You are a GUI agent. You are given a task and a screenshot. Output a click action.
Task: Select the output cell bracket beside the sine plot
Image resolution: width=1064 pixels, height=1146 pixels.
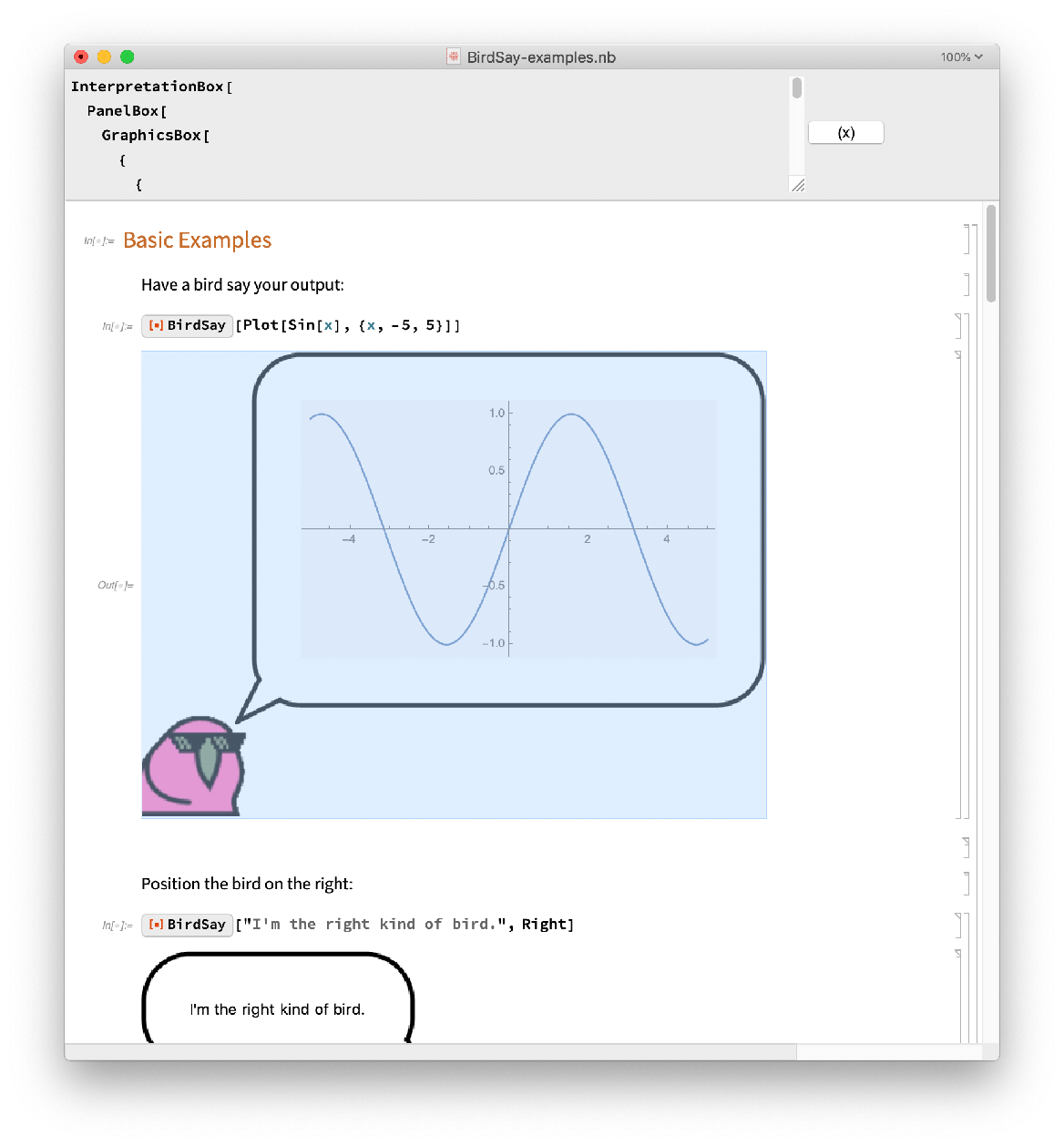point(958,584)
